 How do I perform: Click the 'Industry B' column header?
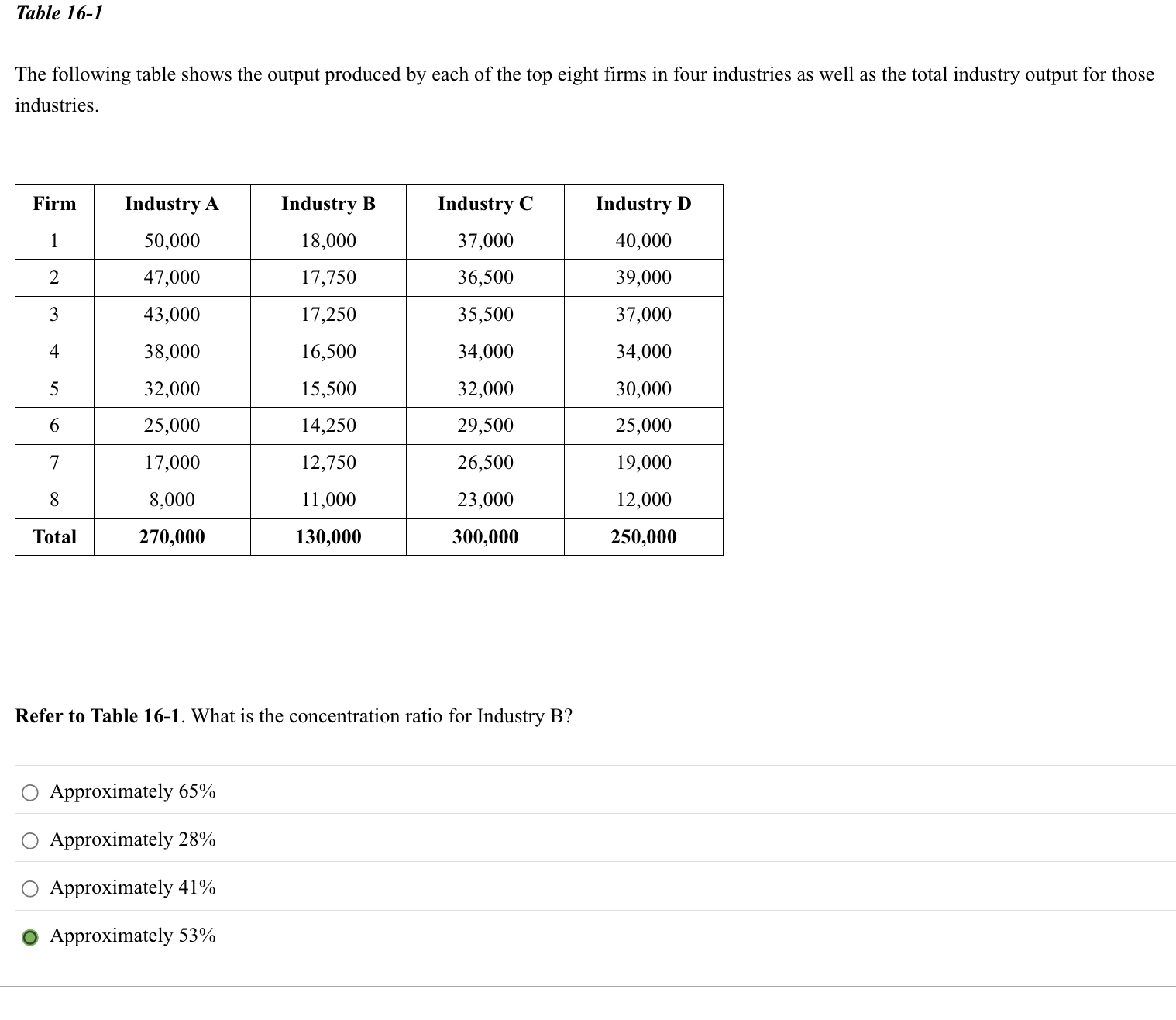[x=328, y=204]
